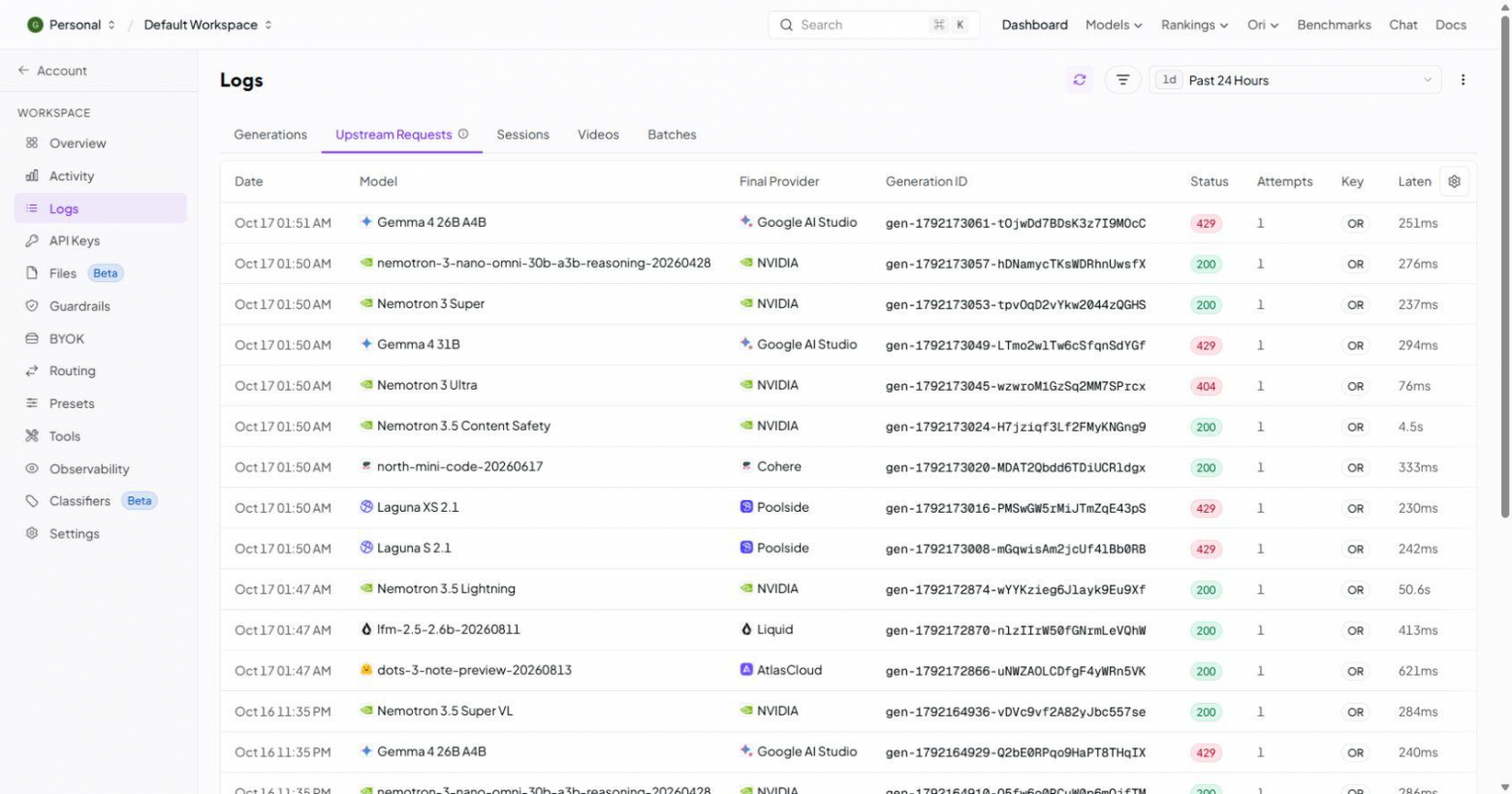1512x794 pixels.
Task: Open the Past 24 Hours time range dropdown
Action: (x=1295, y=80)
